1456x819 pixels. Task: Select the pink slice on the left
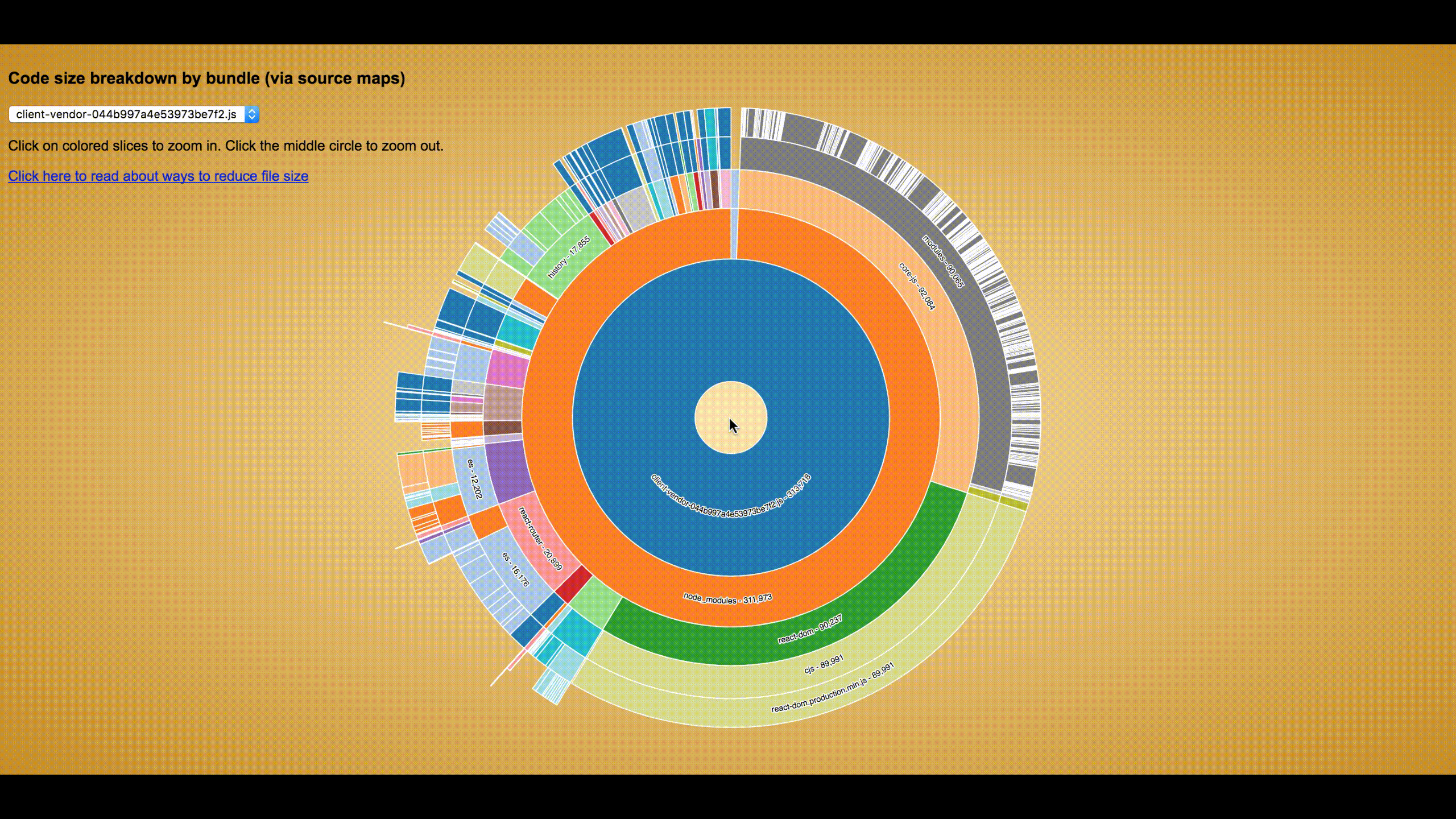coord(508,370)
